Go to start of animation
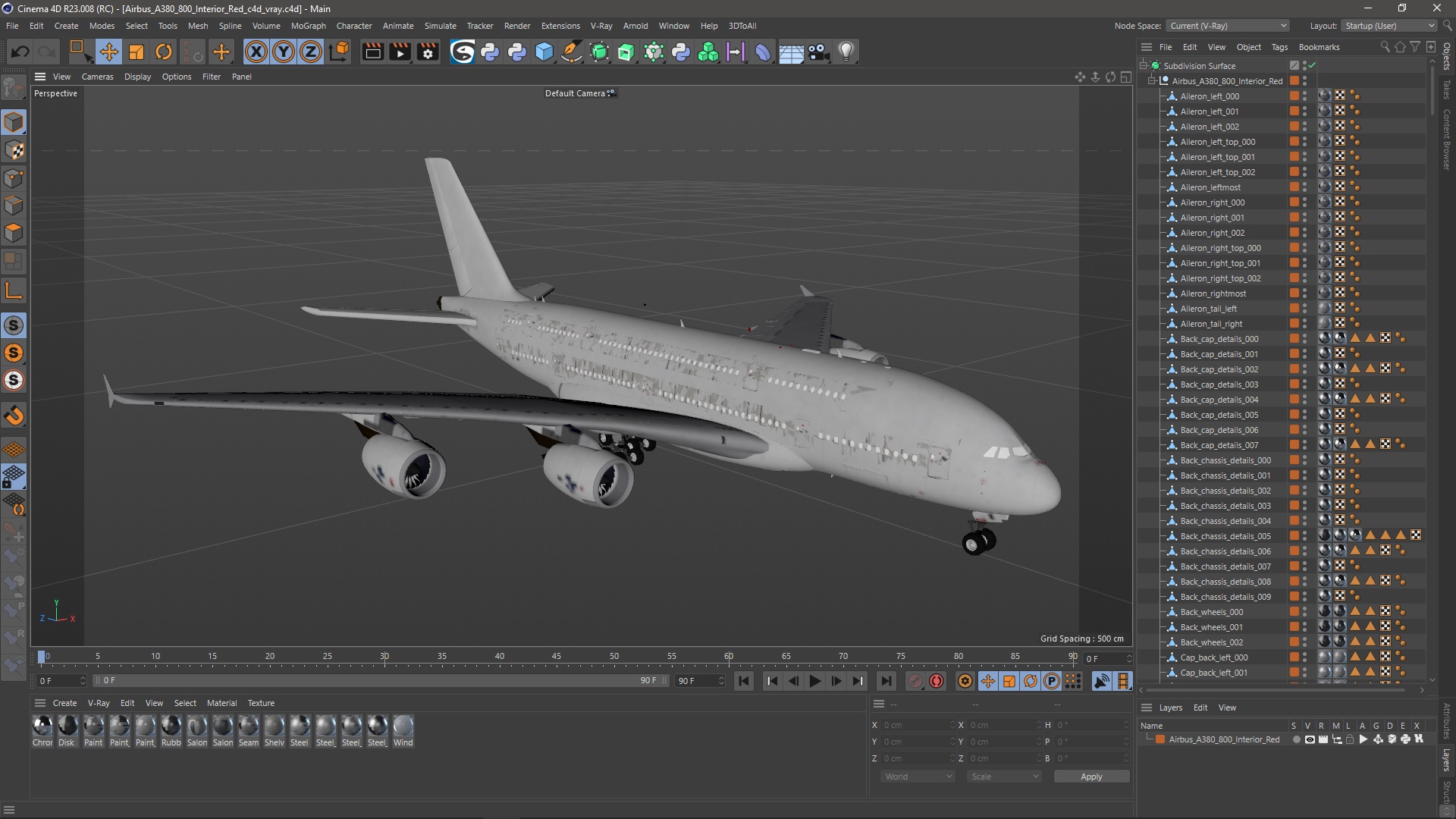Screen dimensions: 1456x819 (x=744, y=681)
